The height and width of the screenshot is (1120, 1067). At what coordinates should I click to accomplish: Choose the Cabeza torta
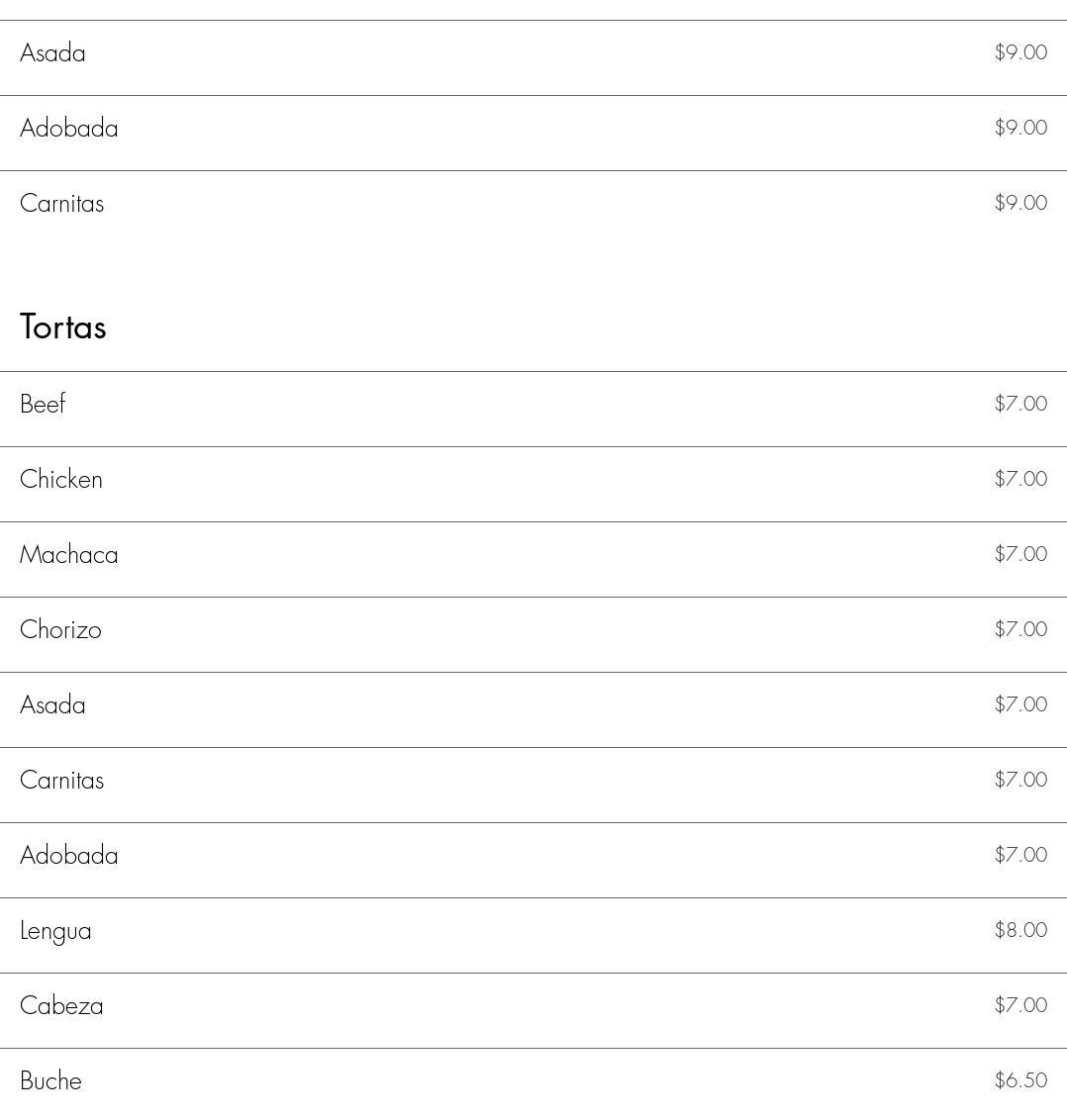point(61,1005)
